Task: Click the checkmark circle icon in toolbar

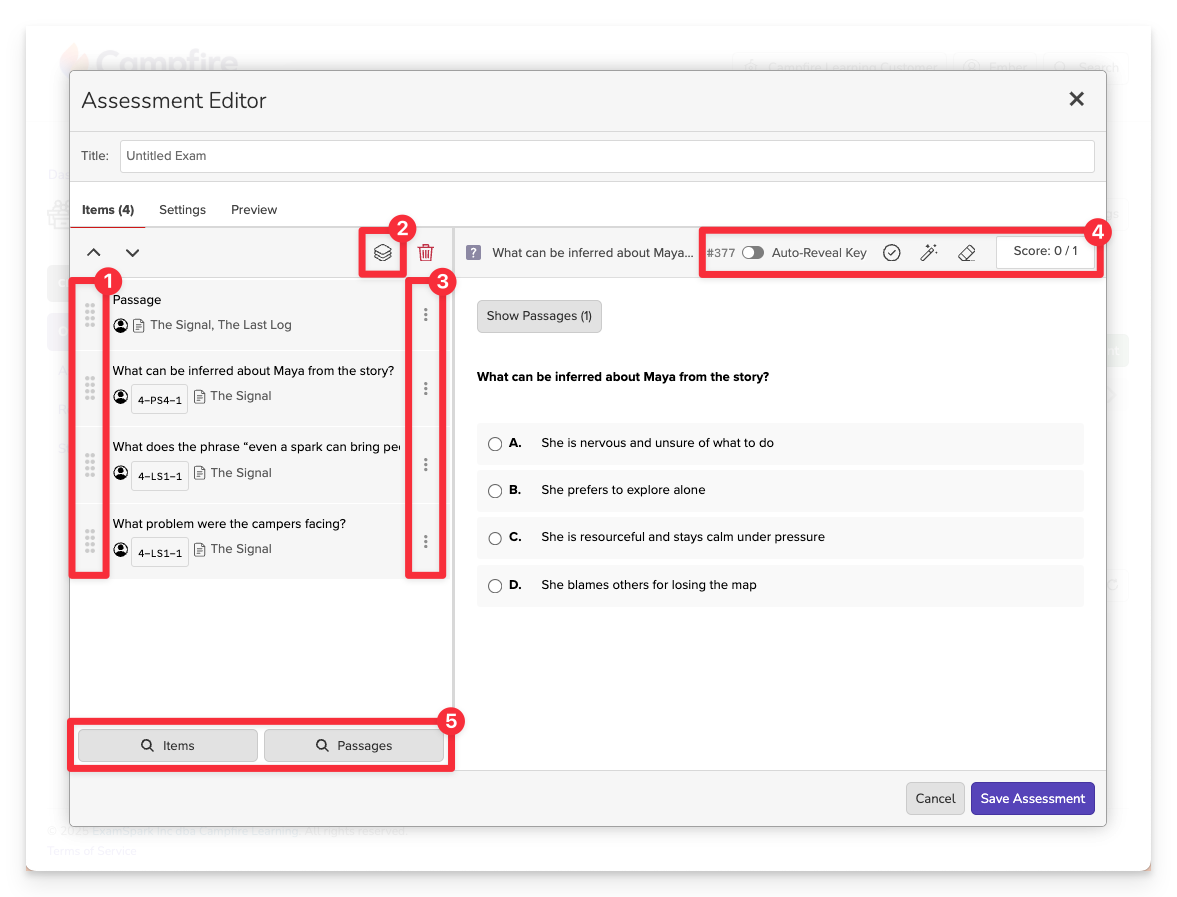Action: pos(891,253)
